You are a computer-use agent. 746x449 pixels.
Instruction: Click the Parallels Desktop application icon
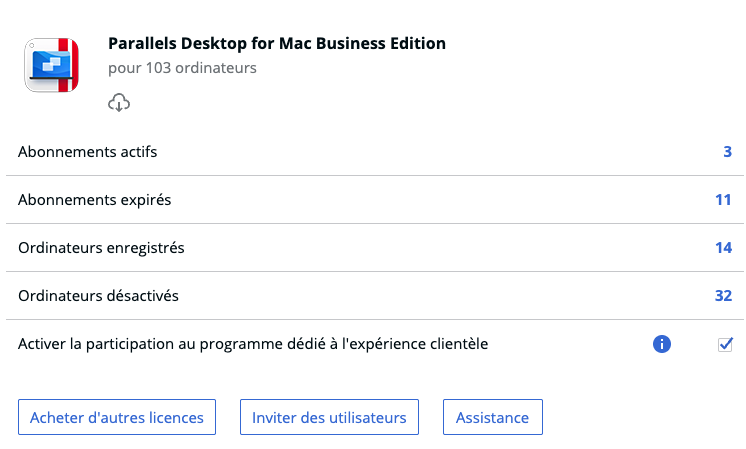pyautogui.click(x=52, y=65)
